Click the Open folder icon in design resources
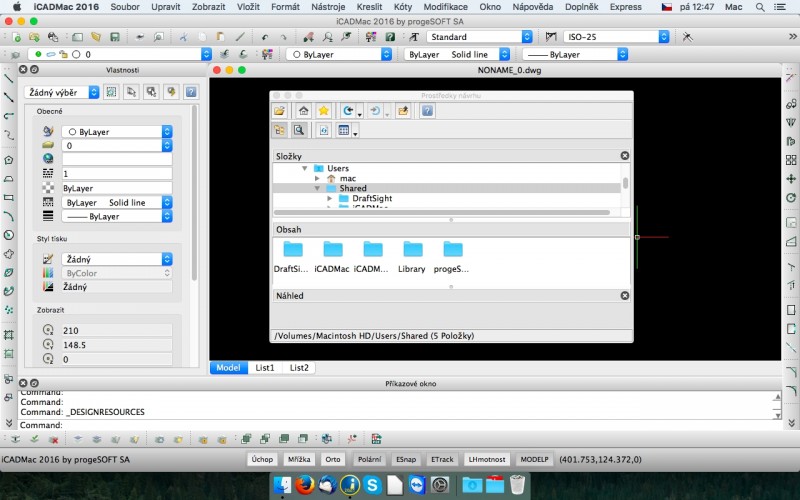Image resolution: width=800 pixels, height=500 pixels. coord(279,111)
